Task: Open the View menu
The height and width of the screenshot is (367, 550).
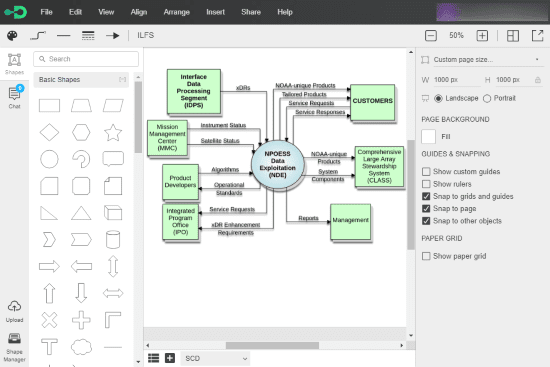Action: [x=106, y=12]
